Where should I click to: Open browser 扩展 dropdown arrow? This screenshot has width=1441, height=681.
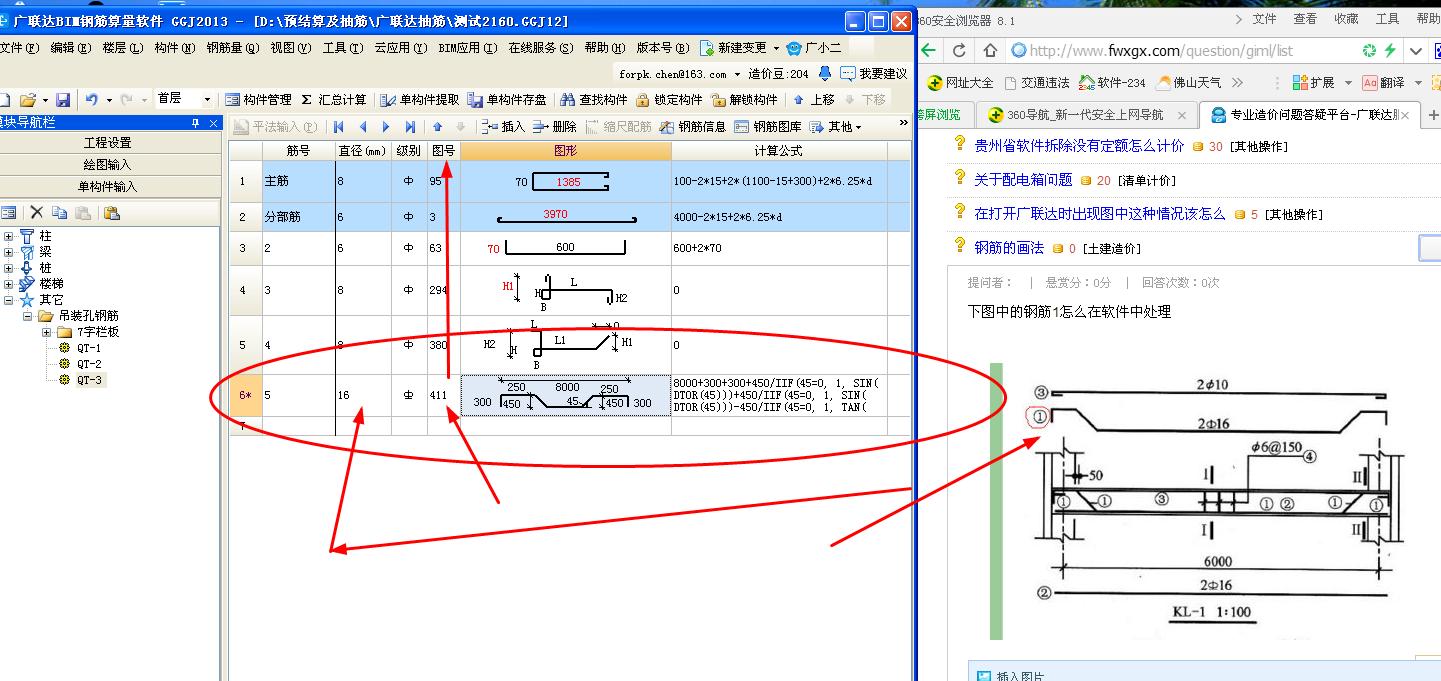(x=1348, y=83)
